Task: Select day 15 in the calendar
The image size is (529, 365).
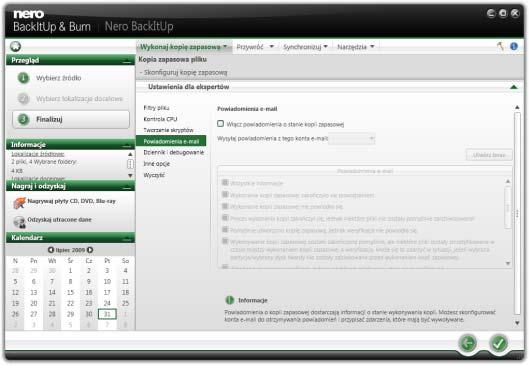Action: tap(70, 292)
